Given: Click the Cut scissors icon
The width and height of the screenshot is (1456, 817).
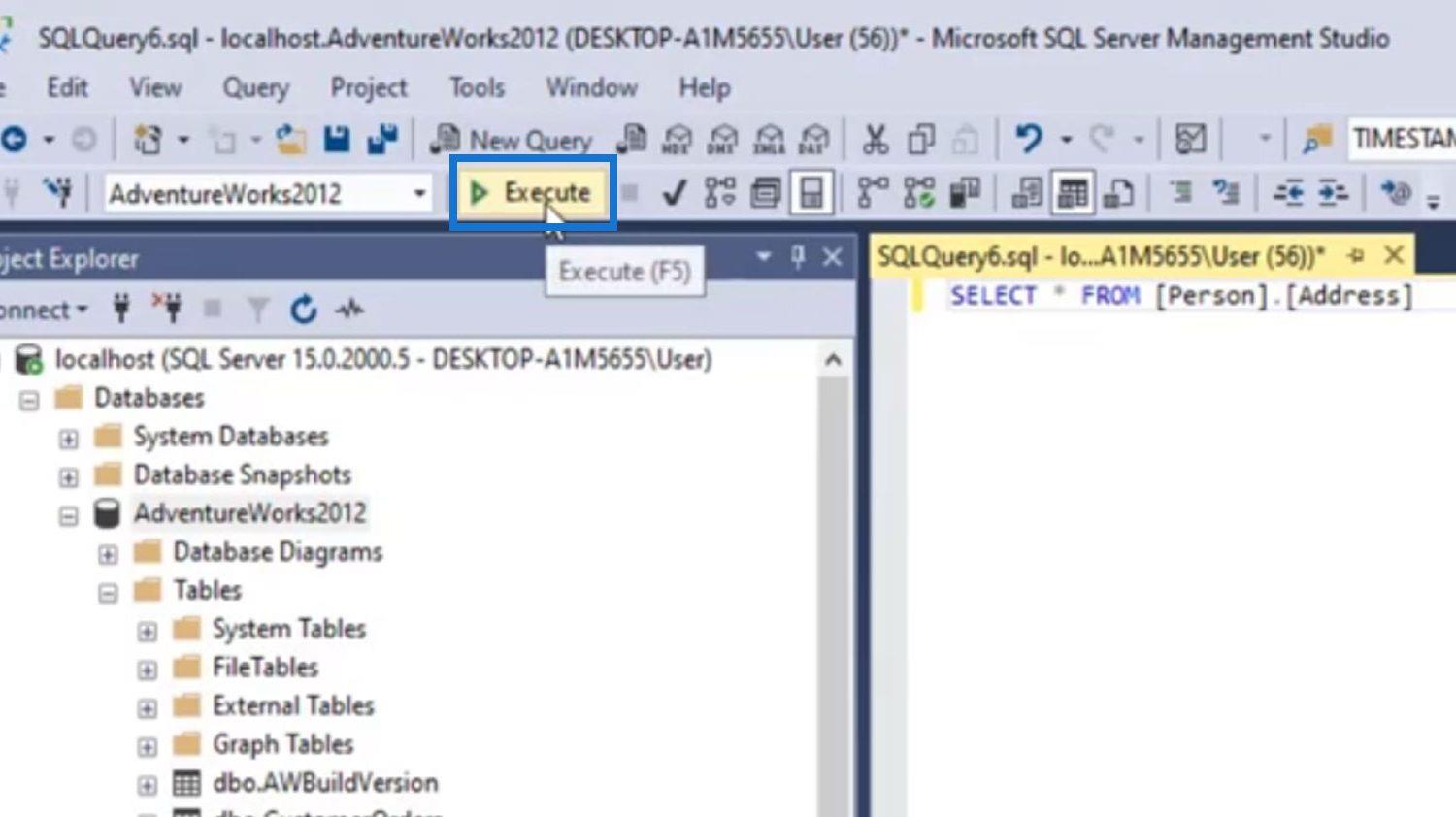Looking at the screenshot, I should tap(876, 140).
